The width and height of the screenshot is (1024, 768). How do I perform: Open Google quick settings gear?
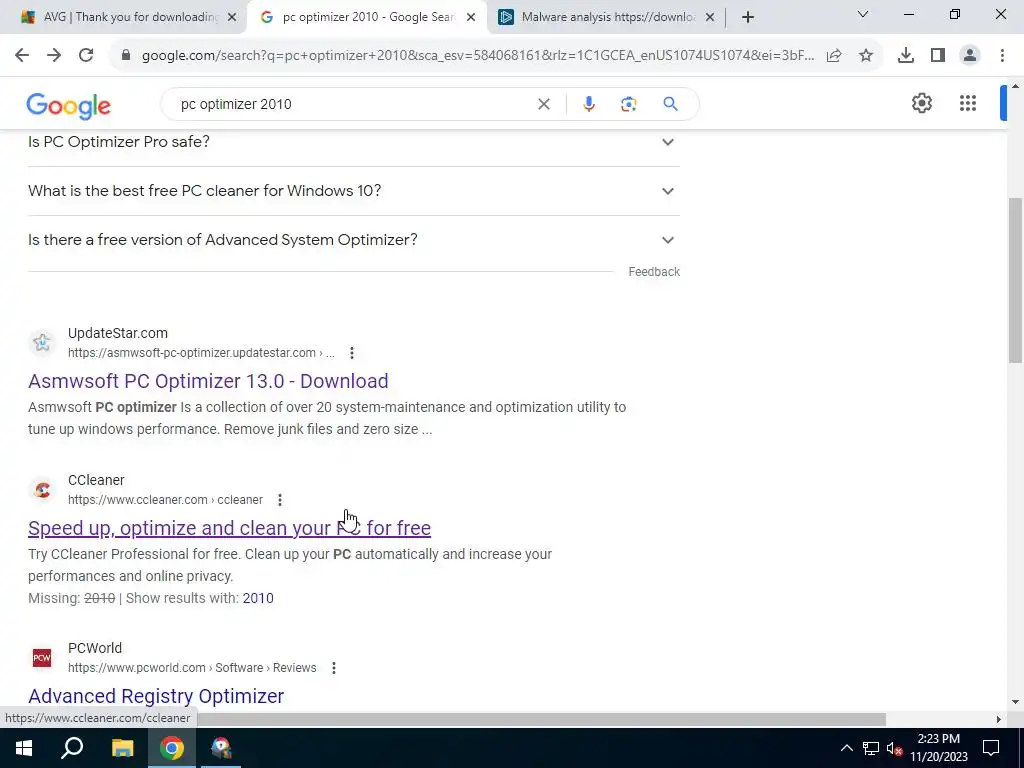coord(921,103)
